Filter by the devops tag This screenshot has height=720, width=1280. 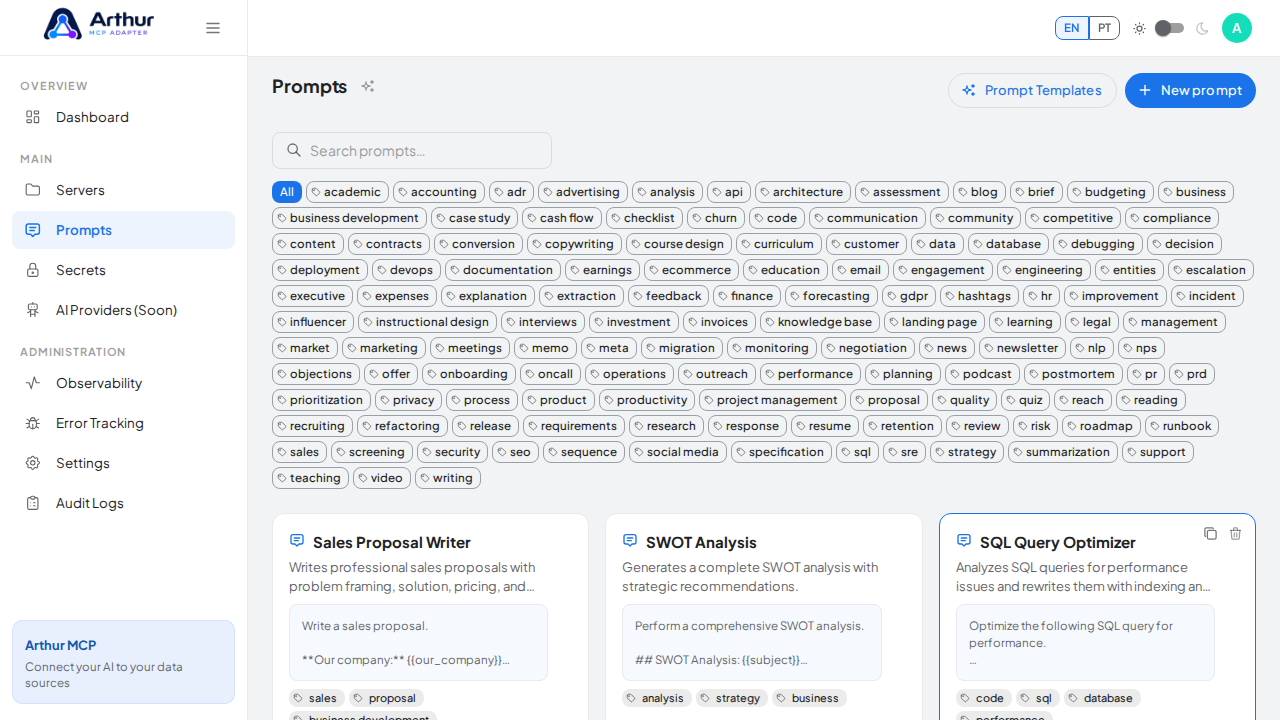[406, 270]
